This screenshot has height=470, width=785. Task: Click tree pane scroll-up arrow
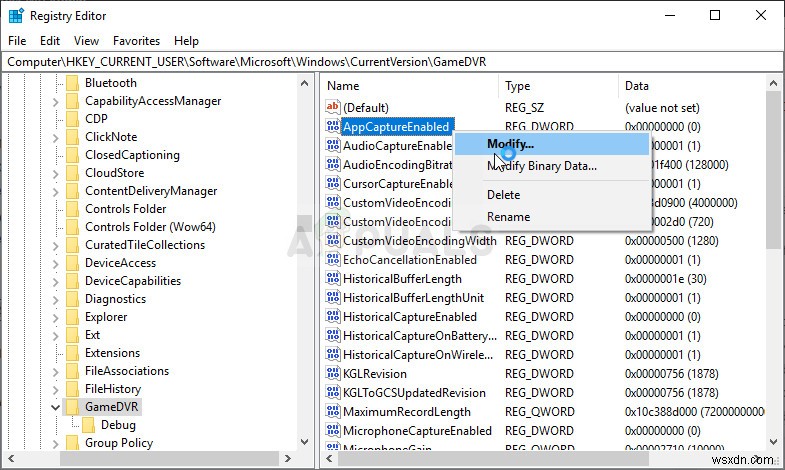(x=304, y=83)
